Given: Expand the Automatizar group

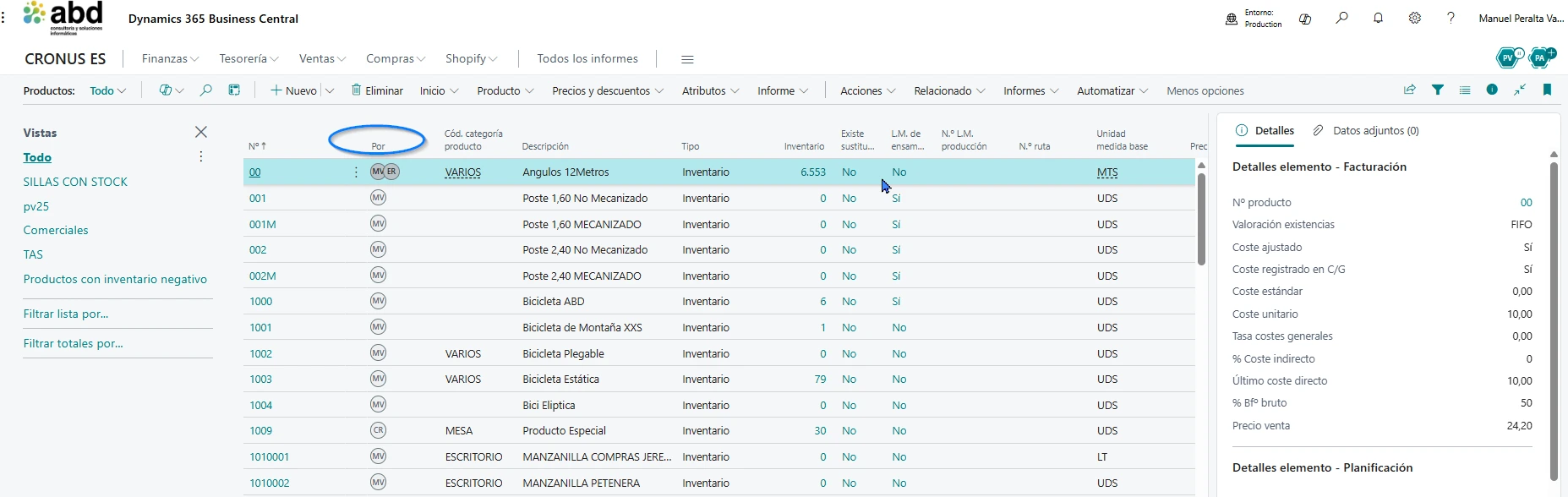Looking at the screenshot, I should pos(1112,90).
